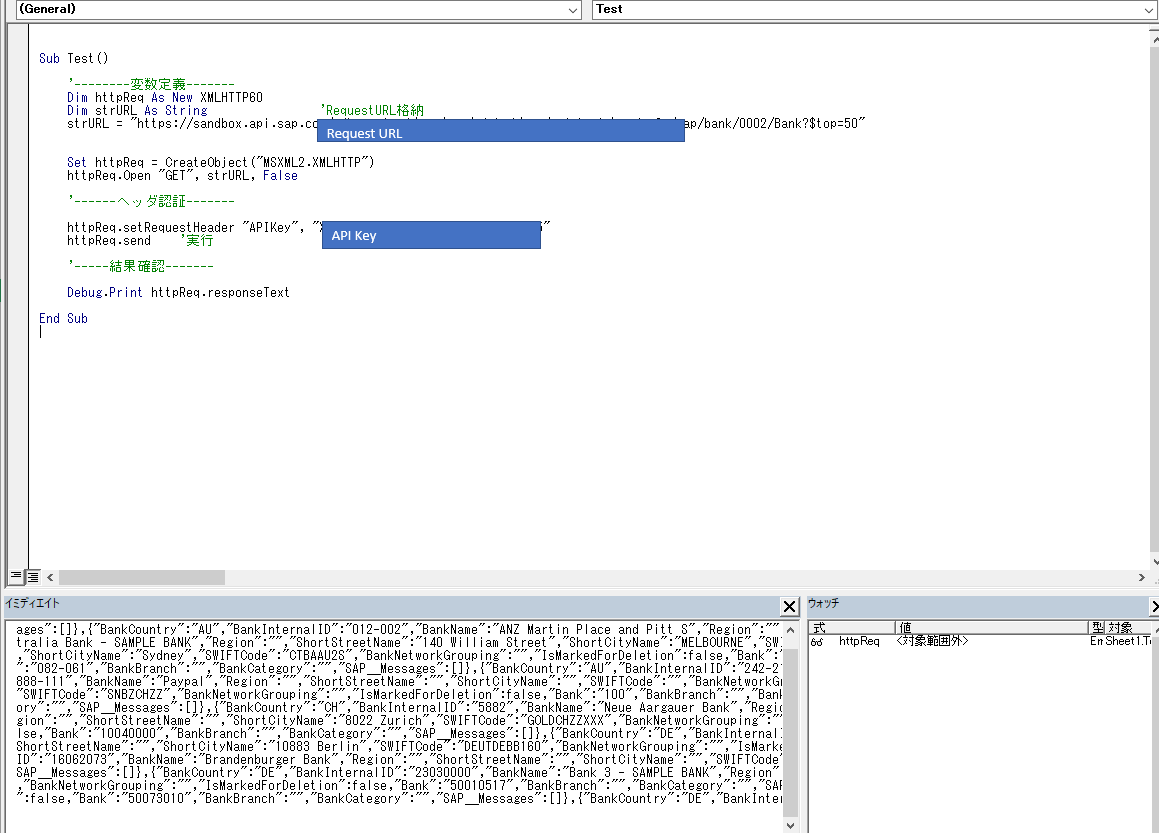Image resolution: width=1159 pixels, height=833 pixels.
Task: Click the Immediate window's down scroll arrow
Action: 790,825
